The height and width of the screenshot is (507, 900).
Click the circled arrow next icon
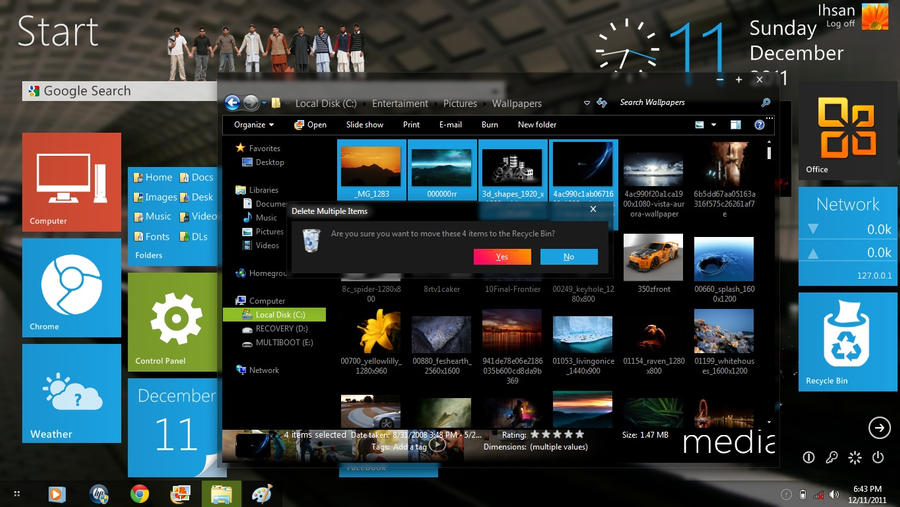coord(879,427)
